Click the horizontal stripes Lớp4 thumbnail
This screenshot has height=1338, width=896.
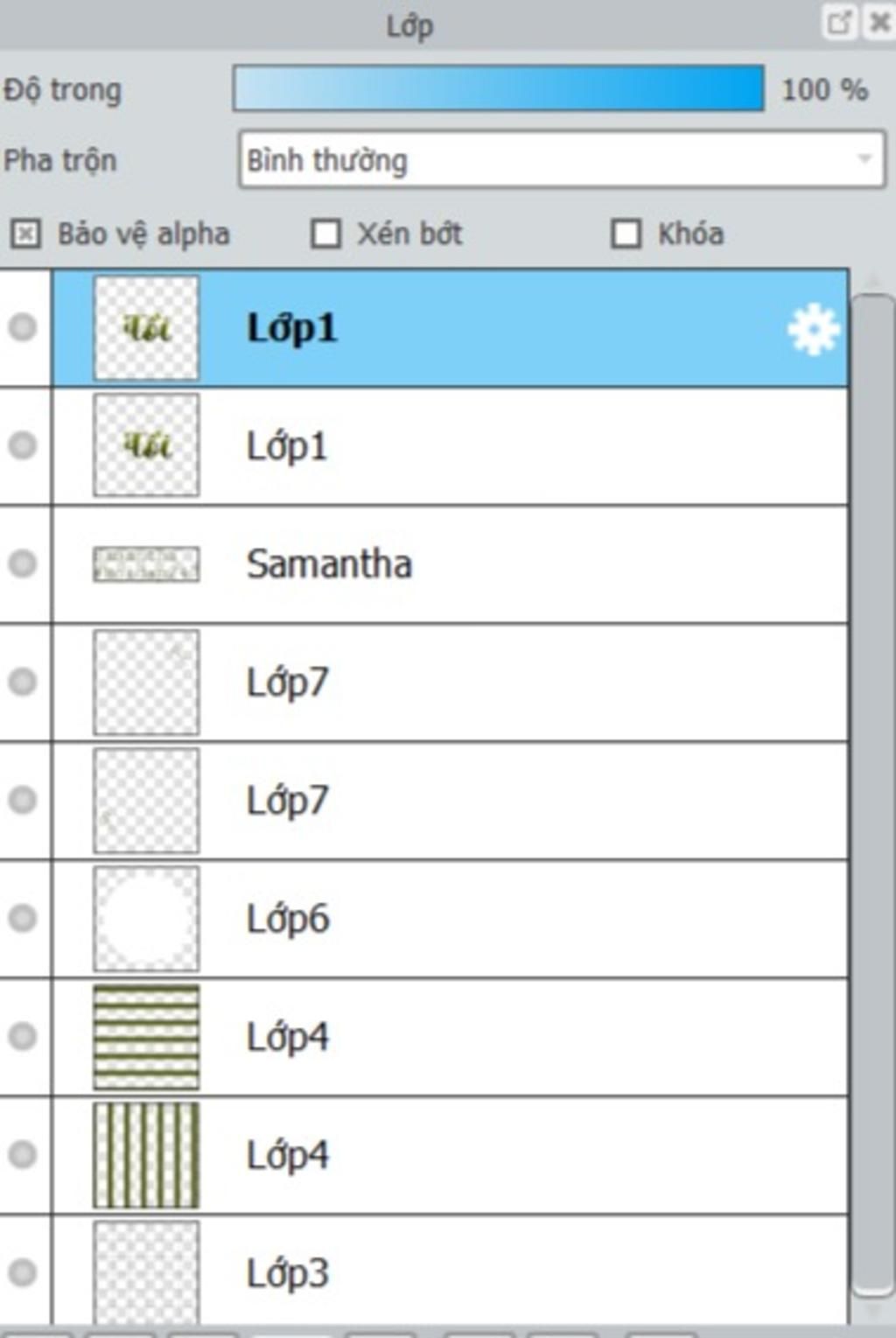pyautogui.click(x=146, y=1037)
